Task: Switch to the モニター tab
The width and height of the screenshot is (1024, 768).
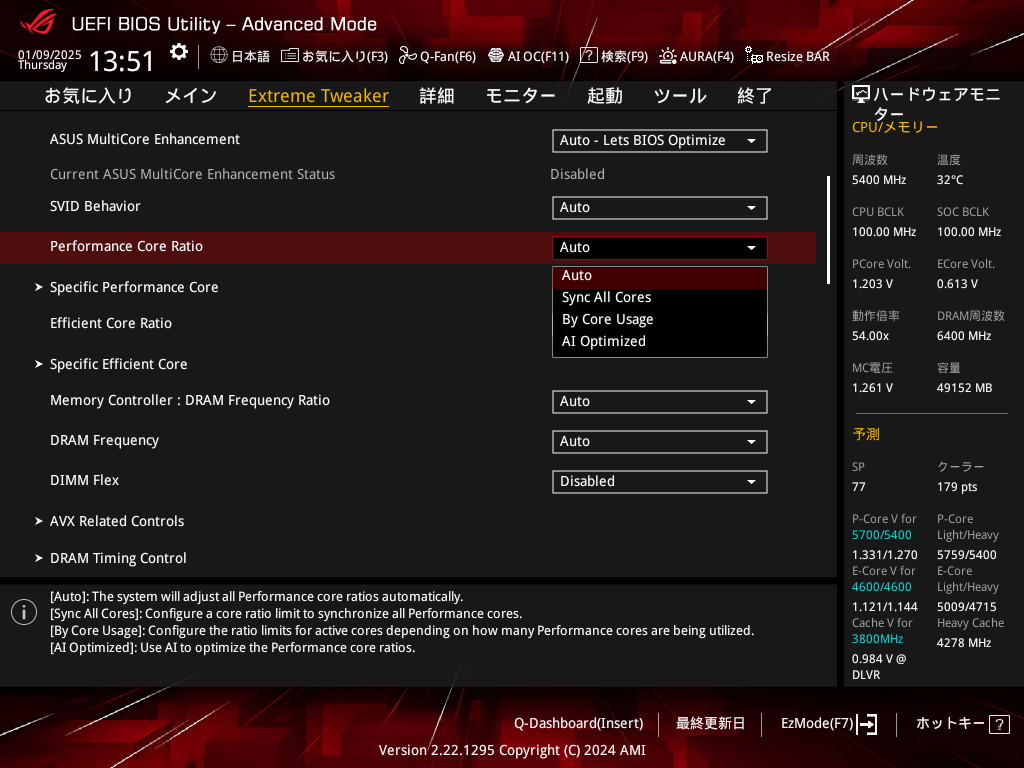Action: click(520, 96)
